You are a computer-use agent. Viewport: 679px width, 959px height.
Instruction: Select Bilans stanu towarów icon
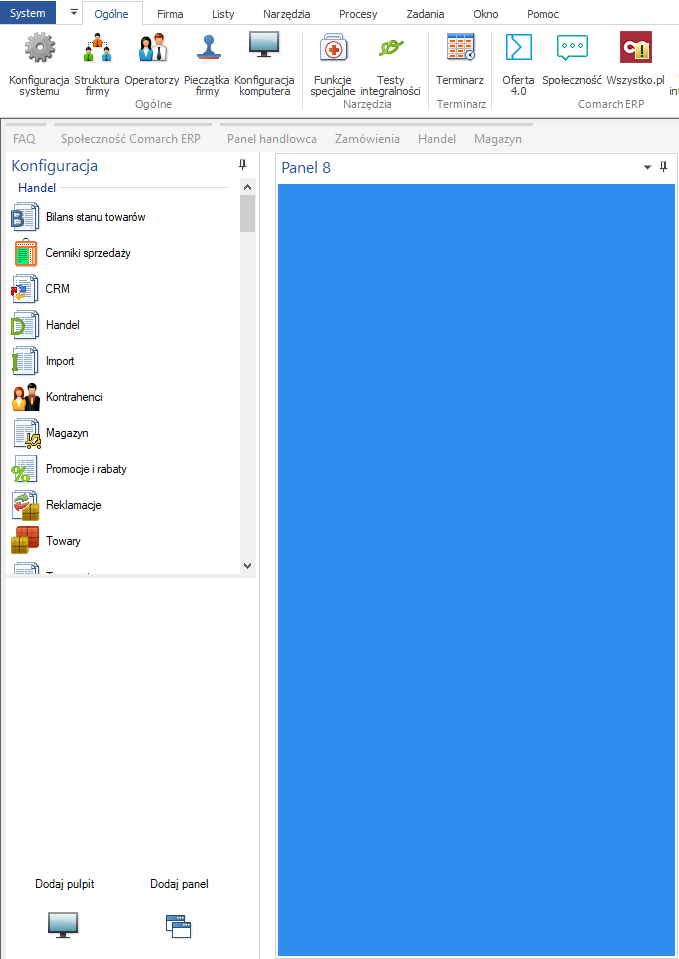(25, 217)
